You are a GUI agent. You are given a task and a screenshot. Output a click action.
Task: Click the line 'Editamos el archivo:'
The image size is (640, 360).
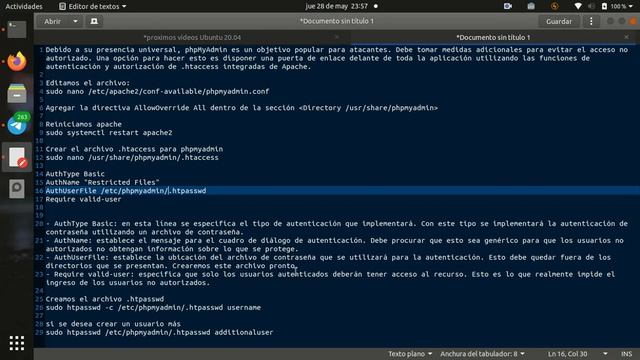pos(88,83)
